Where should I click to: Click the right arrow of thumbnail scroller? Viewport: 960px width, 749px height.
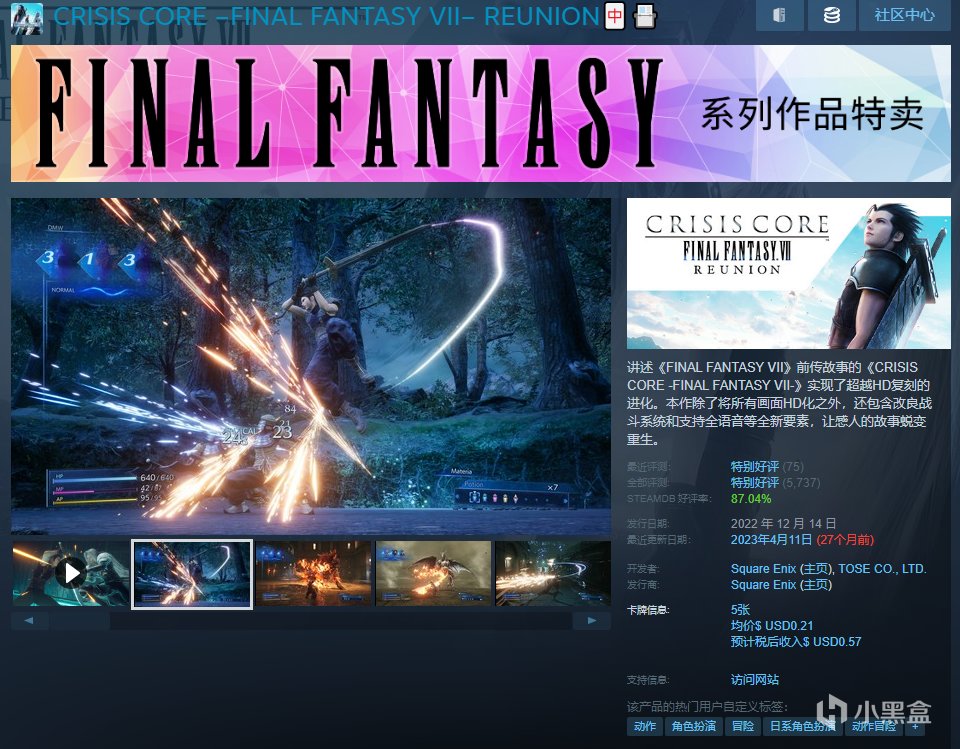click(x=591, y=620)
